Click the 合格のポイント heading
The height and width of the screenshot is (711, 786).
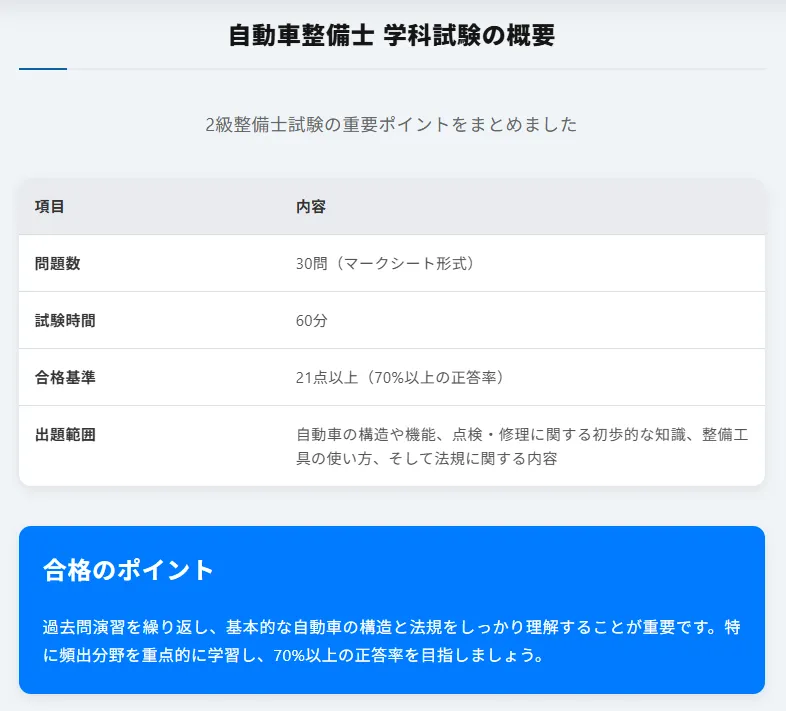[129, 570]
